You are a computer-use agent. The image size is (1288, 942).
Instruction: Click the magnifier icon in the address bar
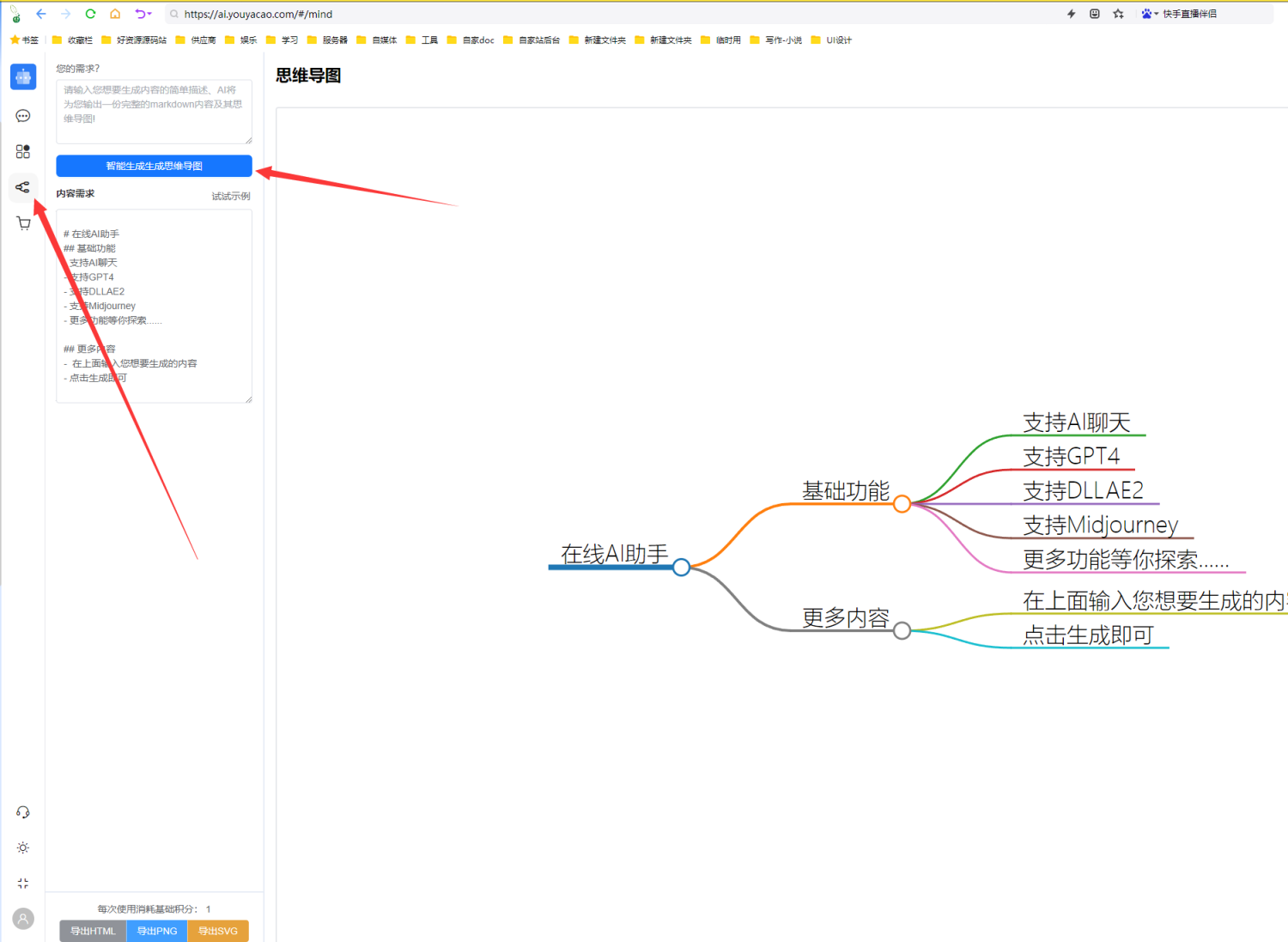coord(174,15)
